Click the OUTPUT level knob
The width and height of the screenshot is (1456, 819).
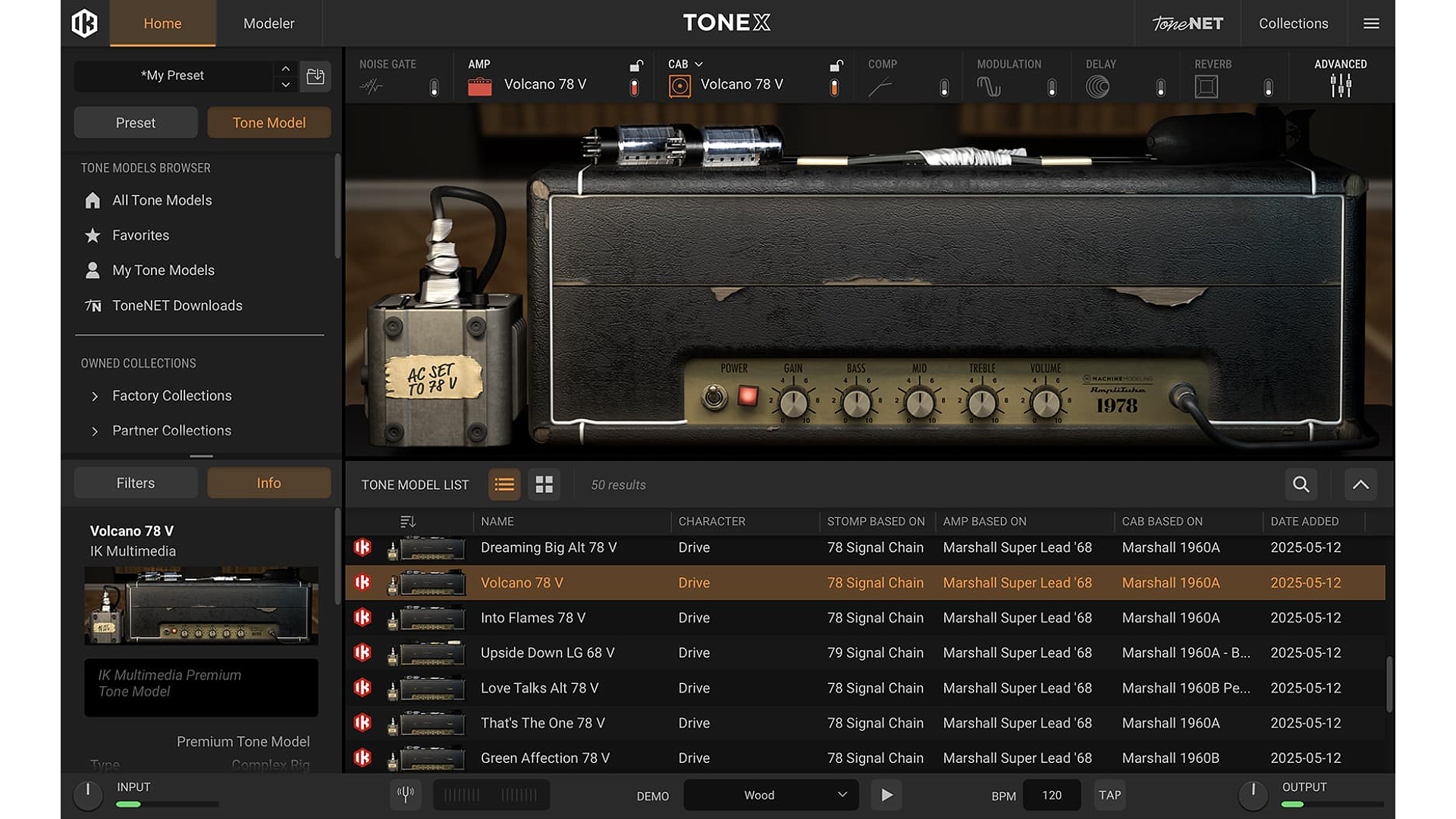click(1253, 795)
